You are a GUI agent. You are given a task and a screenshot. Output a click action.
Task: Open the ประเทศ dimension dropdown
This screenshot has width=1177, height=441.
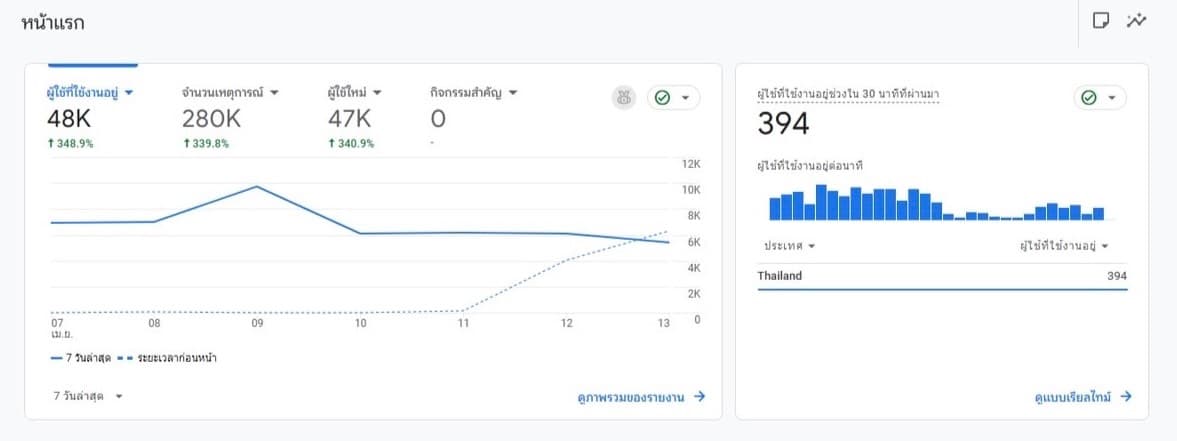tap(790, 246)
